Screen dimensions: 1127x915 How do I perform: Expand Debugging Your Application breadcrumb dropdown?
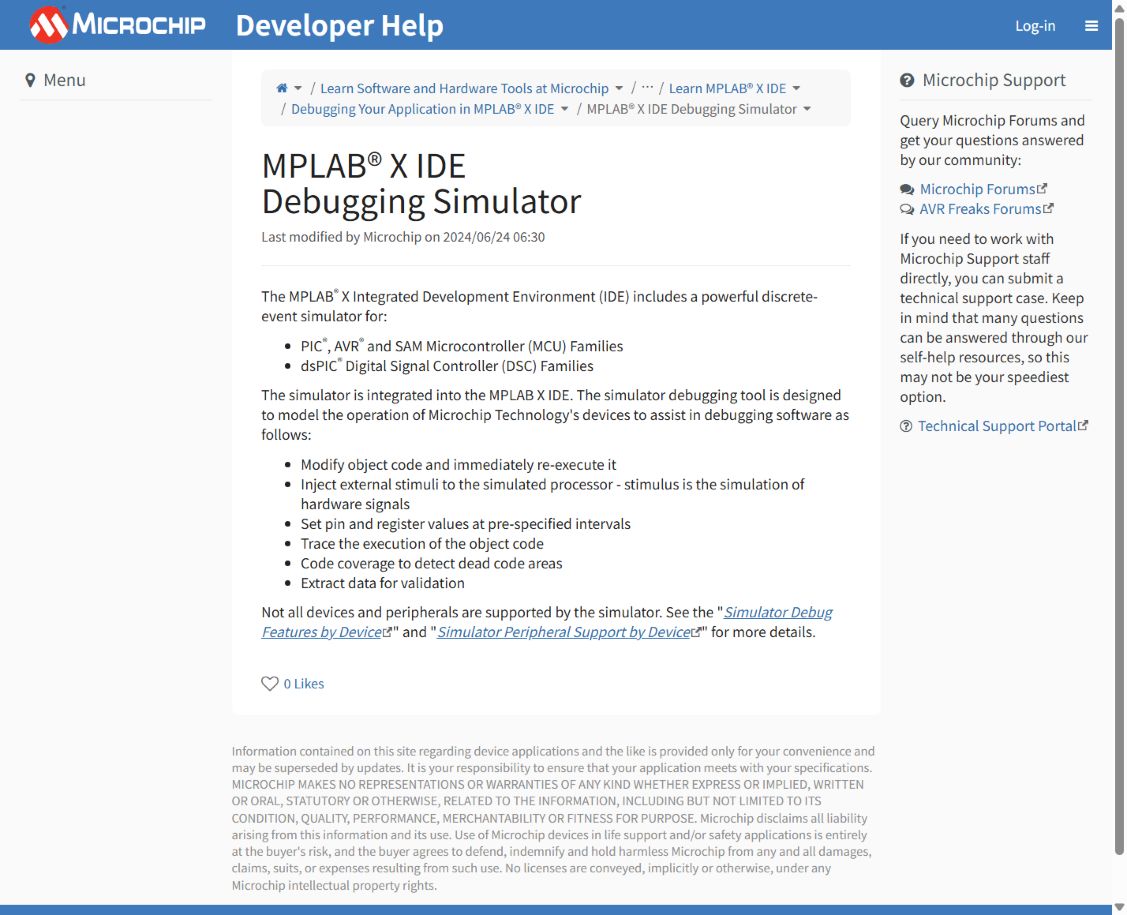pyautogui.click(x=564, y=109)
